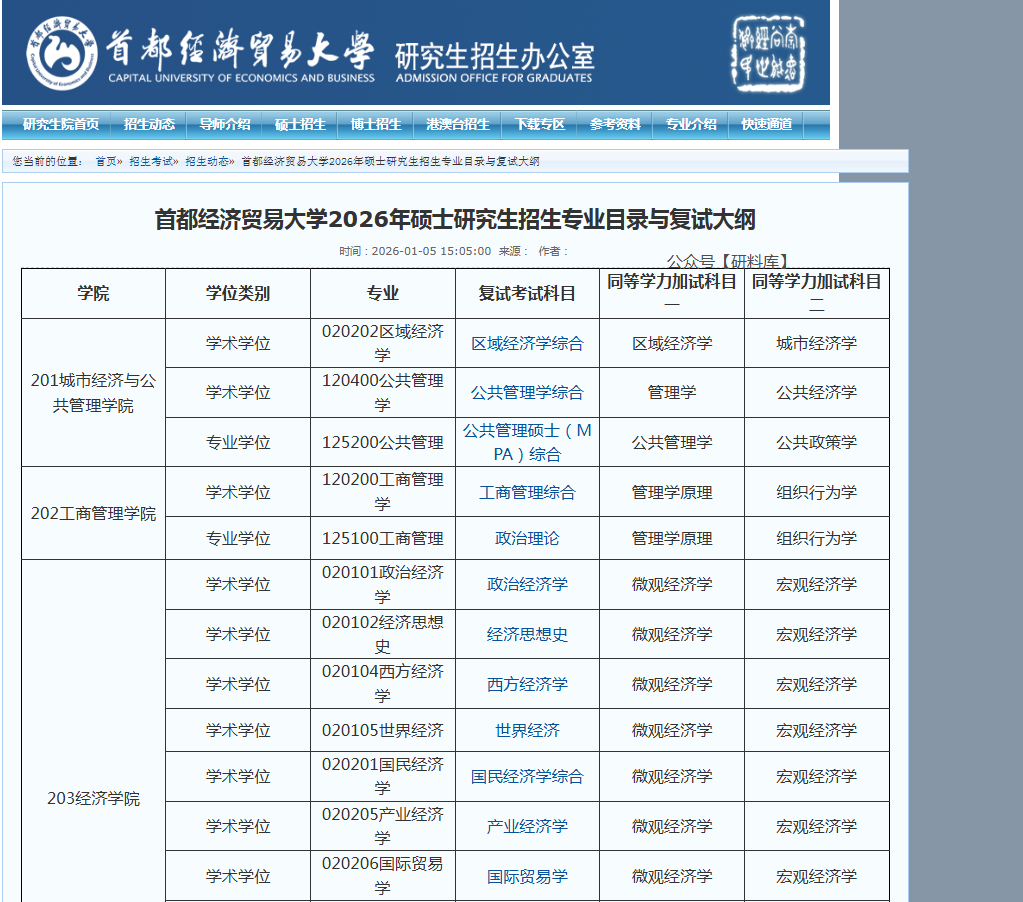Click the 招生考试 breadcrumb link
Viewport: 1023px width, 902px height.
pos(151,162)
